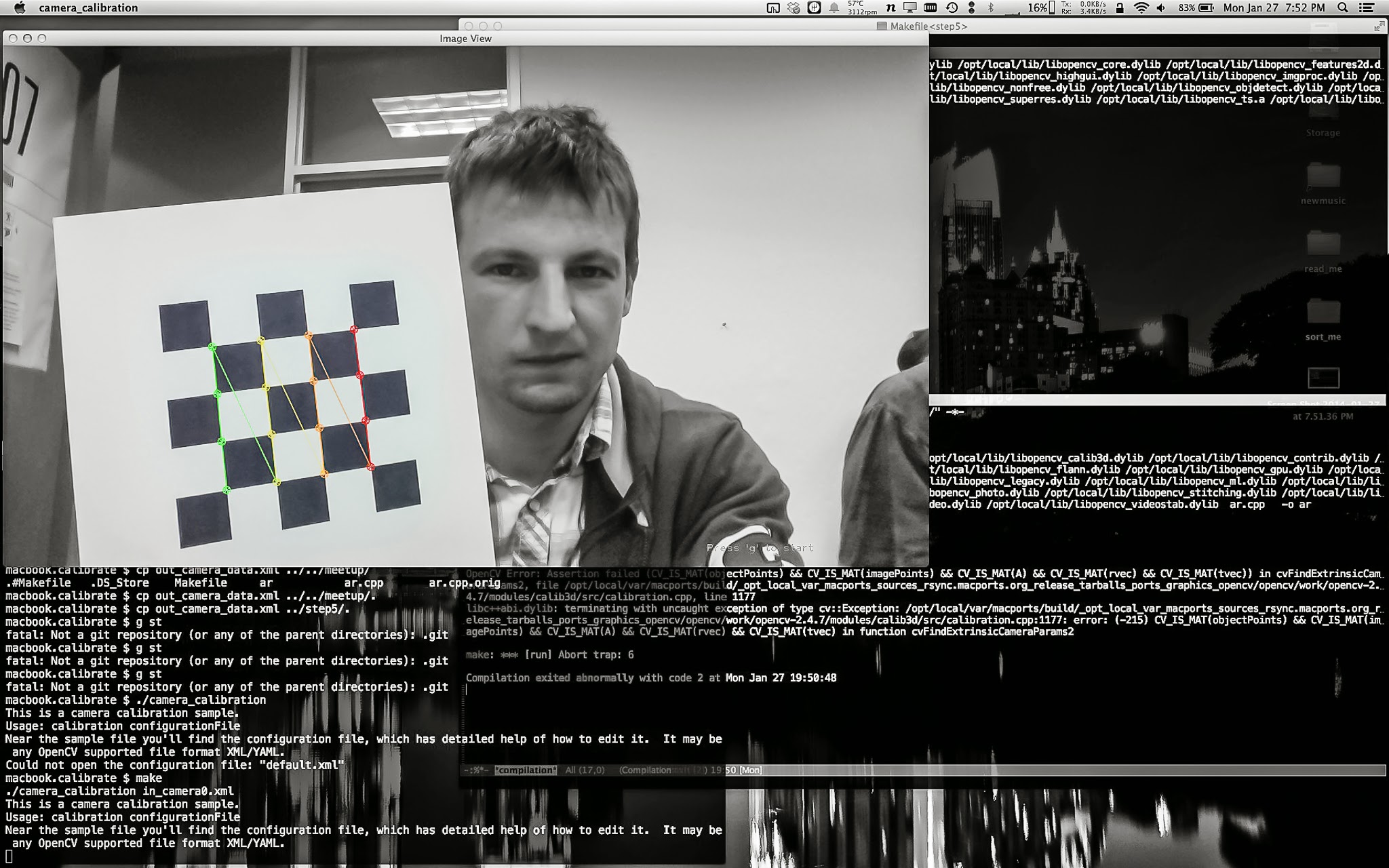Screen dimensions: 1389x868
Task: Click 'Could not open the configuration file' line
Action: click(175, 765)
